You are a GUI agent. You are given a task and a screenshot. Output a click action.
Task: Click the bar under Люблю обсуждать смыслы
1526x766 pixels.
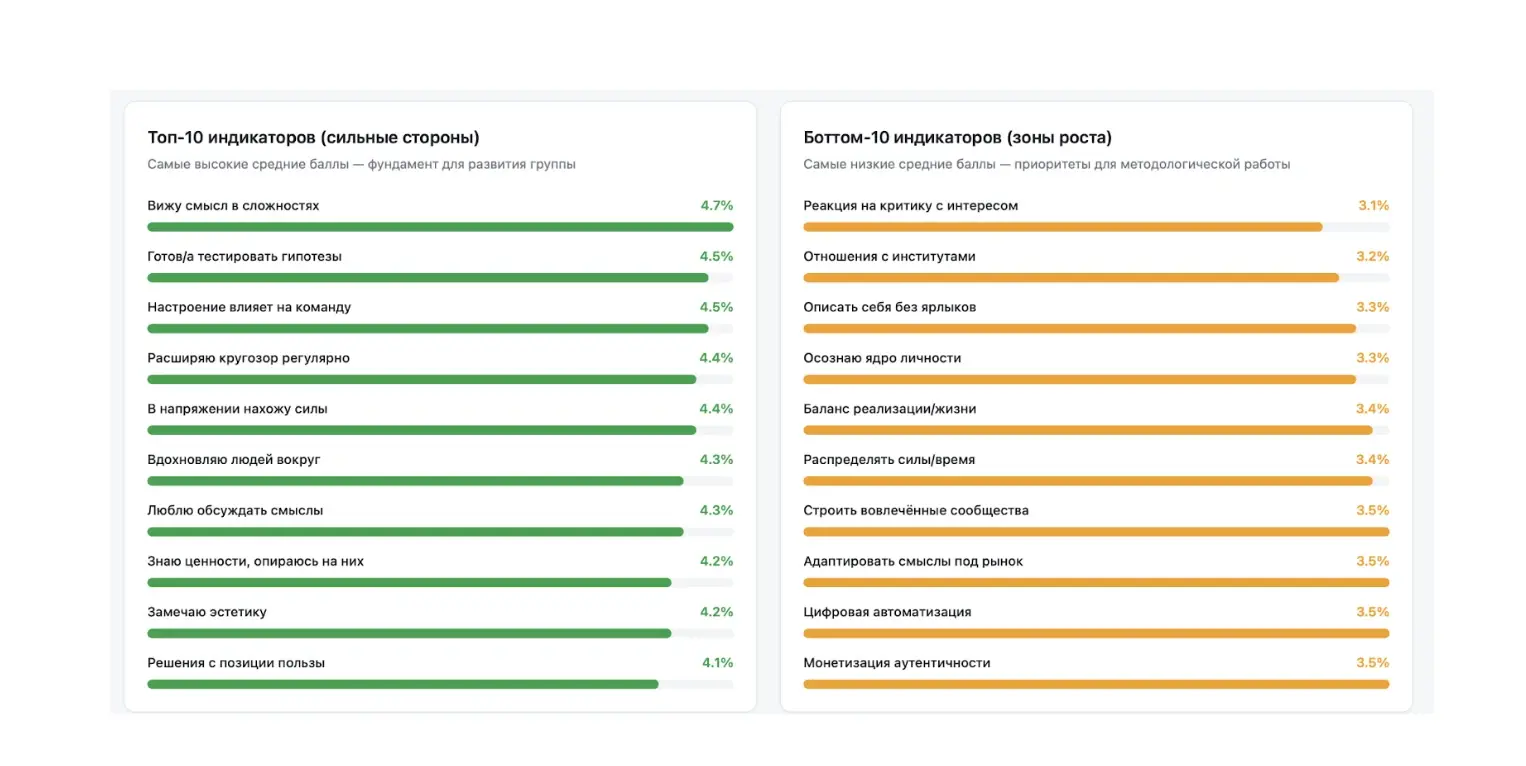[440, 532]
